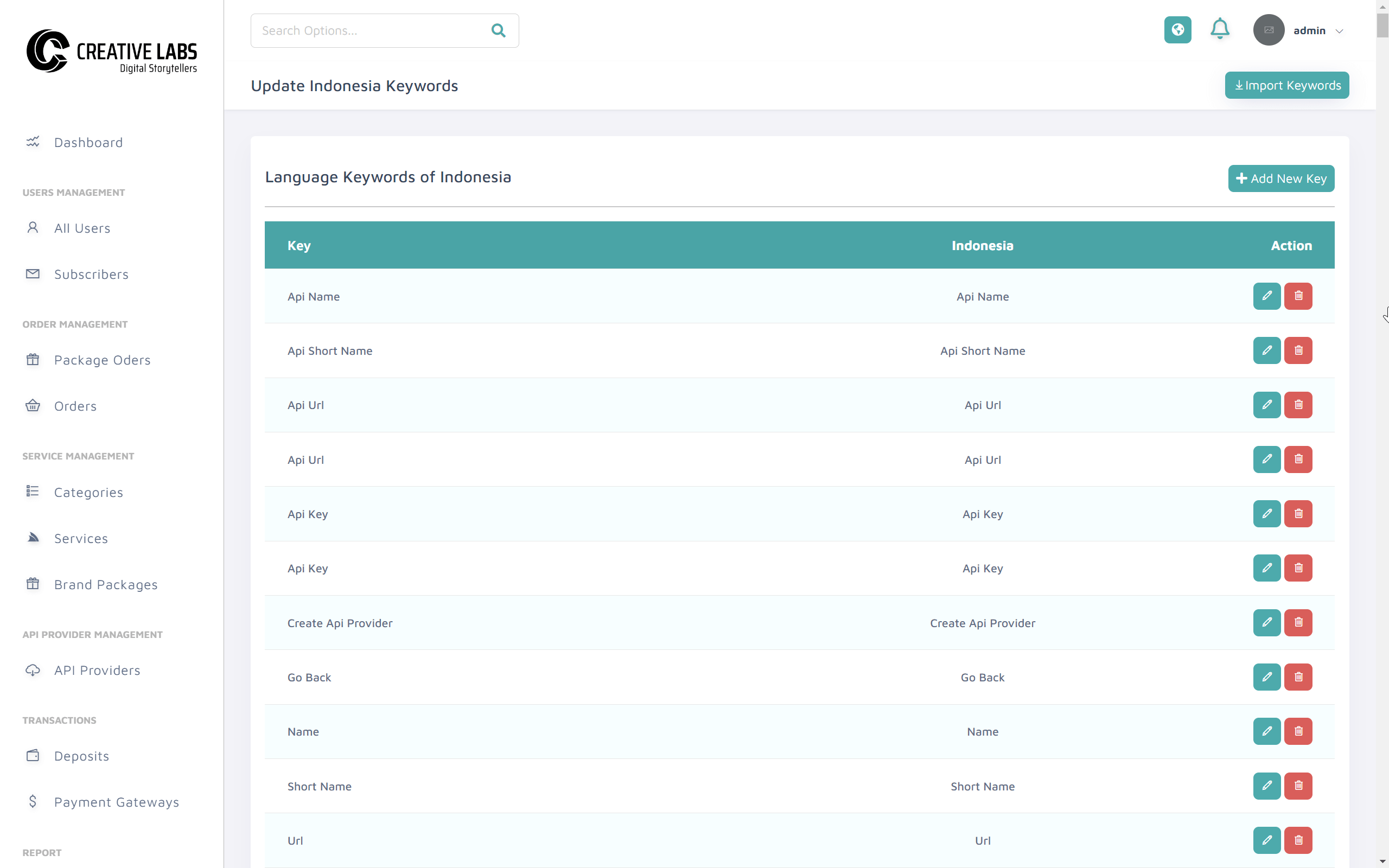Click the globe language icon in the top bar
Image resolution: width=1389 pixels, height=868 pixels.
1178,30
